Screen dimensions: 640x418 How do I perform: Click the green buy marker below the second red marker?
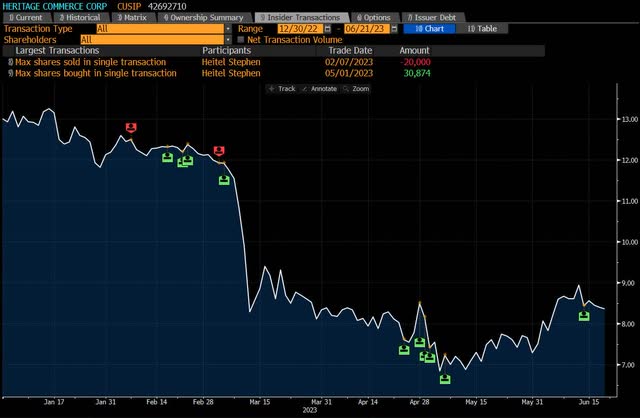(224, 180)
